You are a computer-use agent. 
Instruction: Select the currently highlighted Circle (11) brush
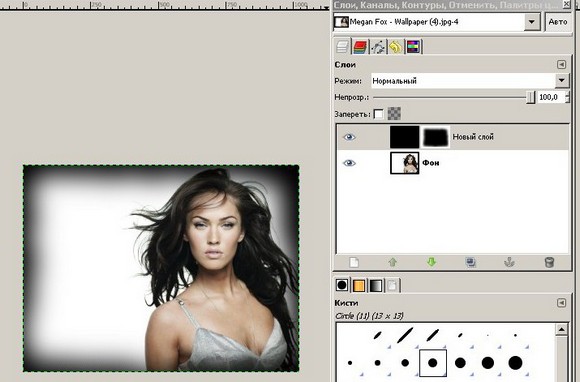(x=432, y=363)
